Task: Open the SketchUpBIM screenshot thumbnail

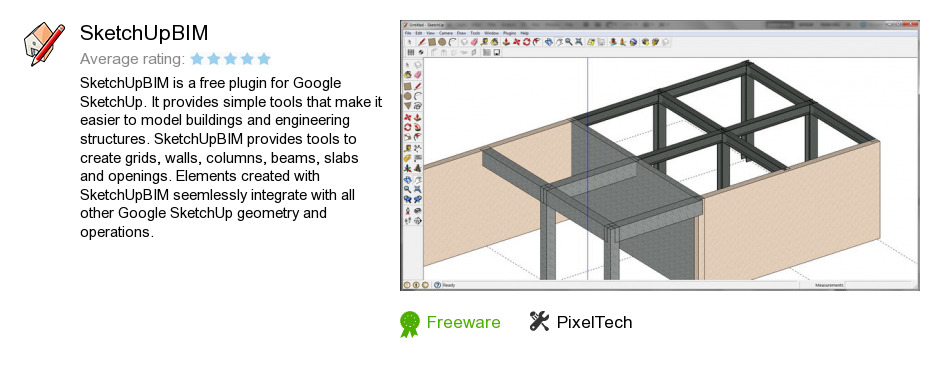Action: [659, 156]
